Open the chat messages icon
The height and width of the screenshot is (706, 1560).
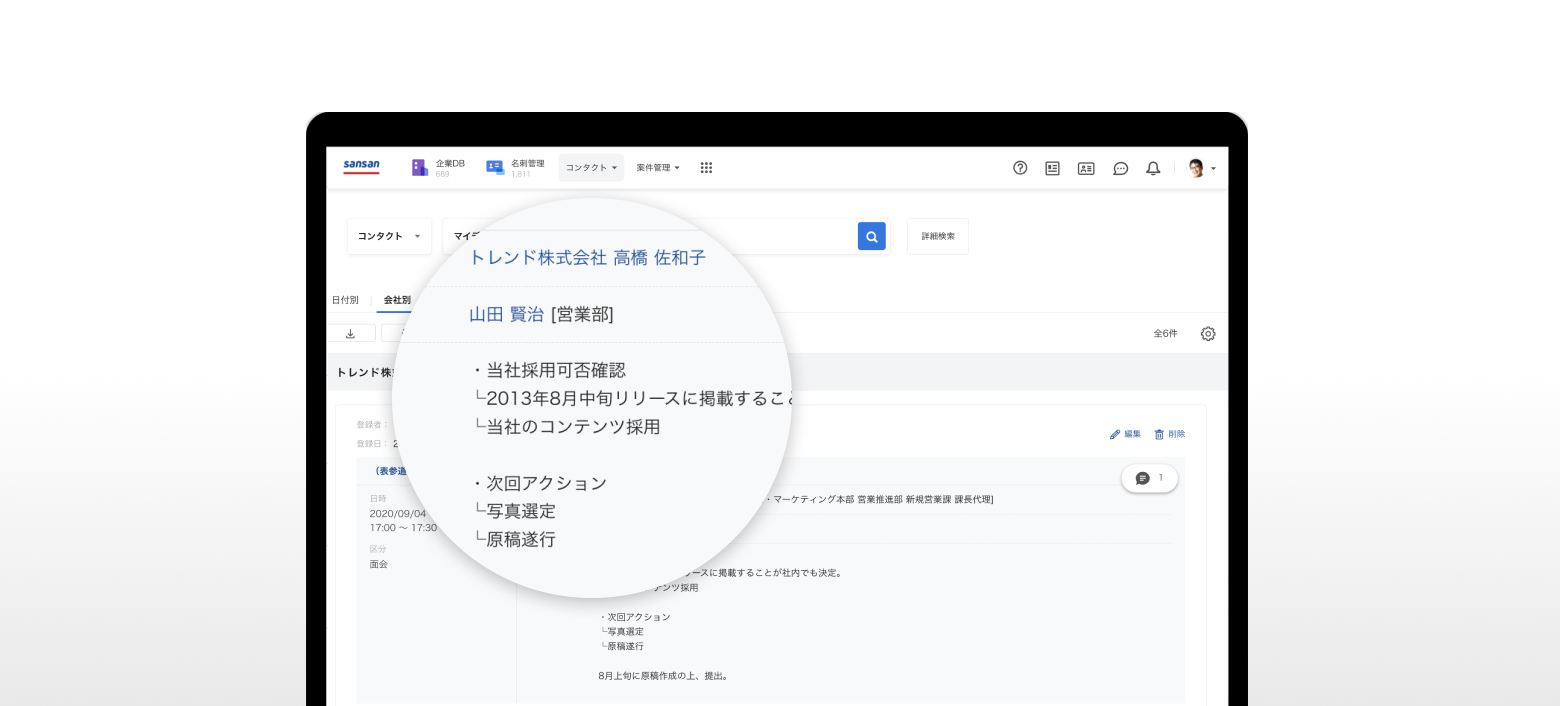pyautogui.click(x=1121, y=168)
